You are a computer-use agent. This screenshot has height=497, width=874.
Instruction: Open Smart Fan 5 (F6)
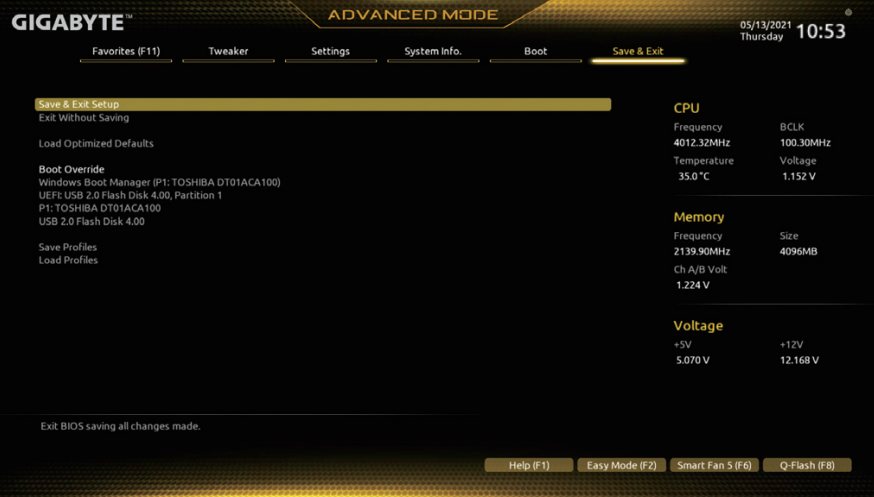[714, 465]
